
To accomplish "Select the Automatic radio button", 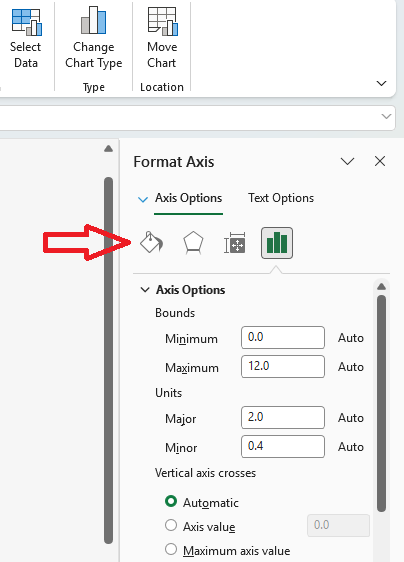I will click(x=171, y=501).
